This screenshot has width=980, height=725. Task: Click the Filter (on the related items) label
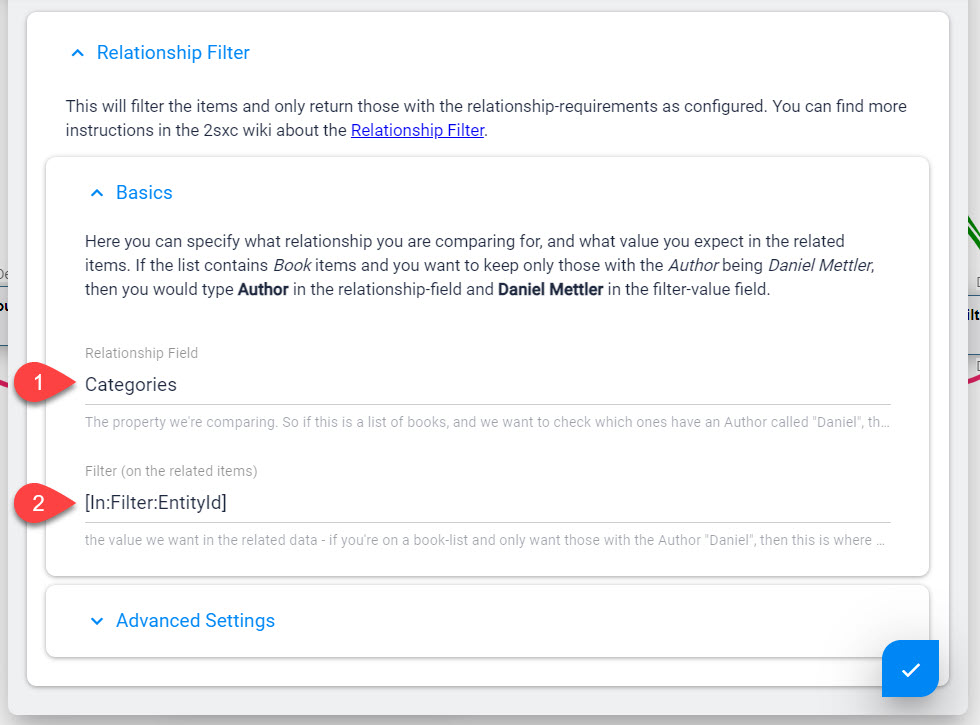point(171,471)
